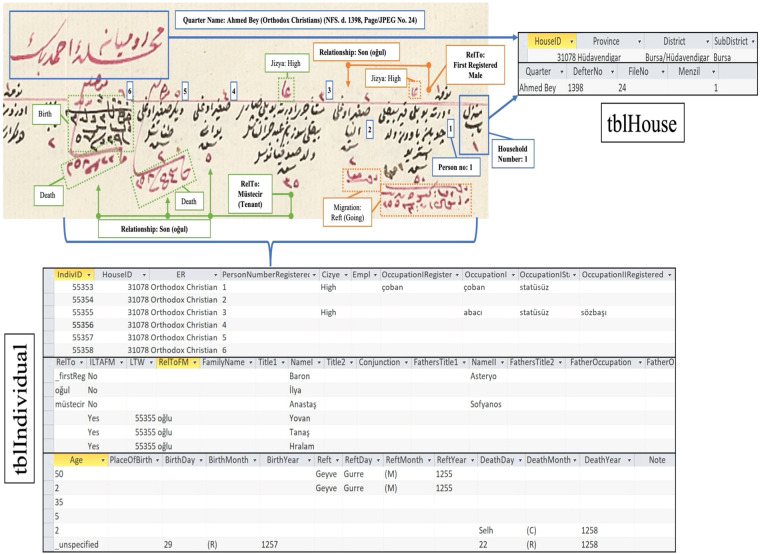Click the Bursa SubDistrict cell

click(722, 58)
